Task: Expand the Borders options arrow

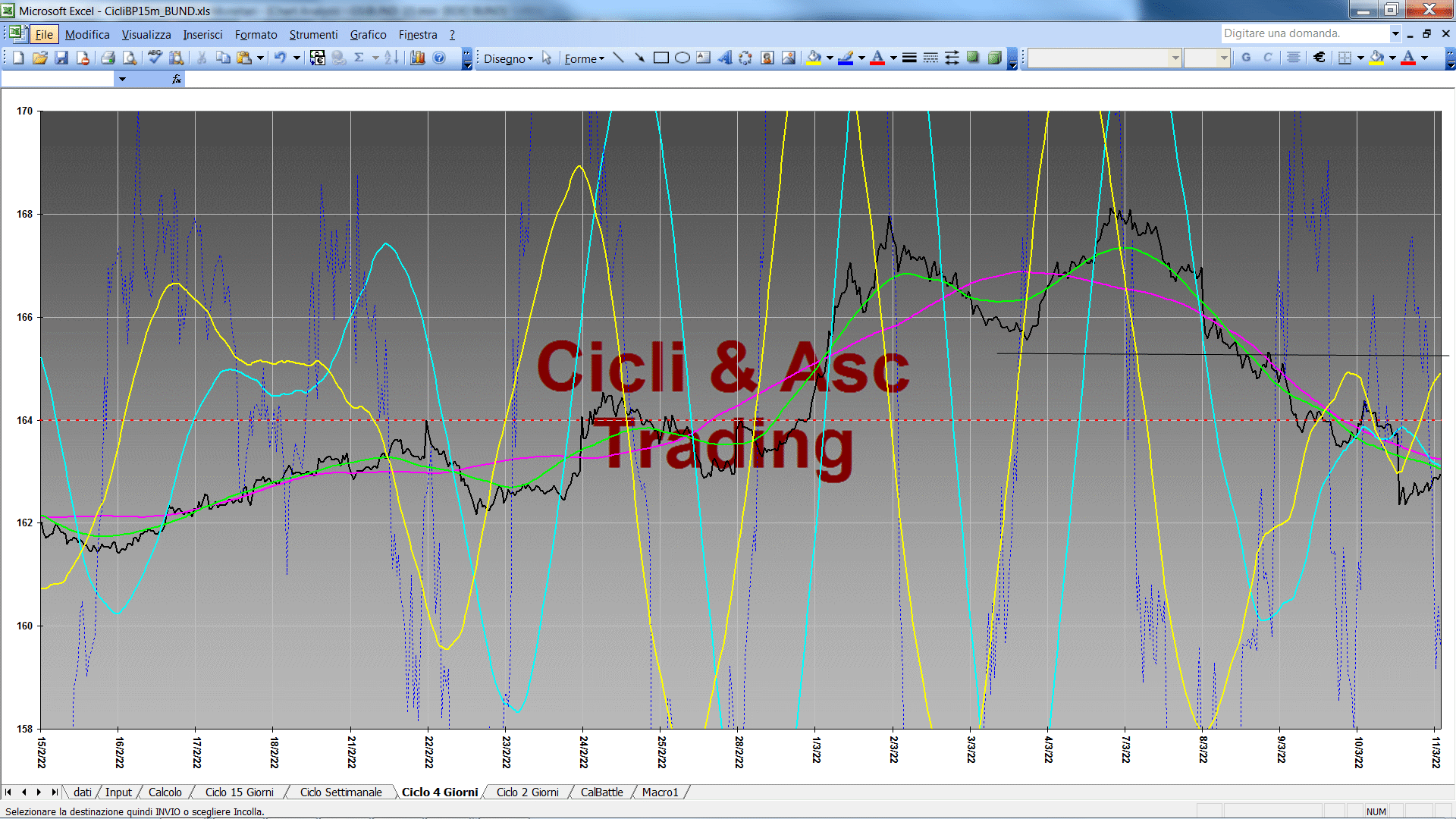Action: (x=1360, y=58)
